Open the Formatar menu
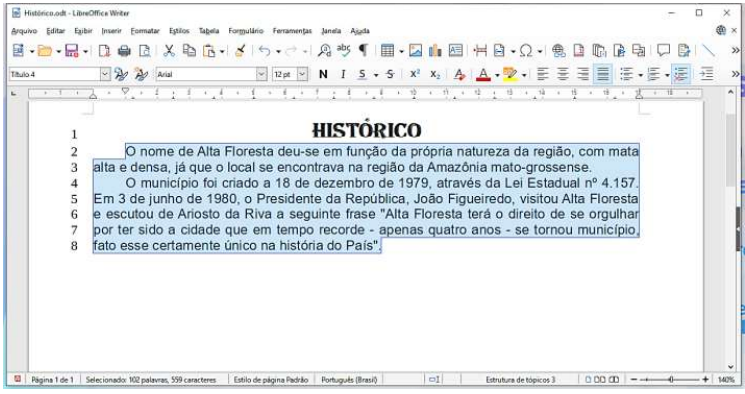Image resolution: width=745 pixels, height=394 pixels. click(145, 31)
